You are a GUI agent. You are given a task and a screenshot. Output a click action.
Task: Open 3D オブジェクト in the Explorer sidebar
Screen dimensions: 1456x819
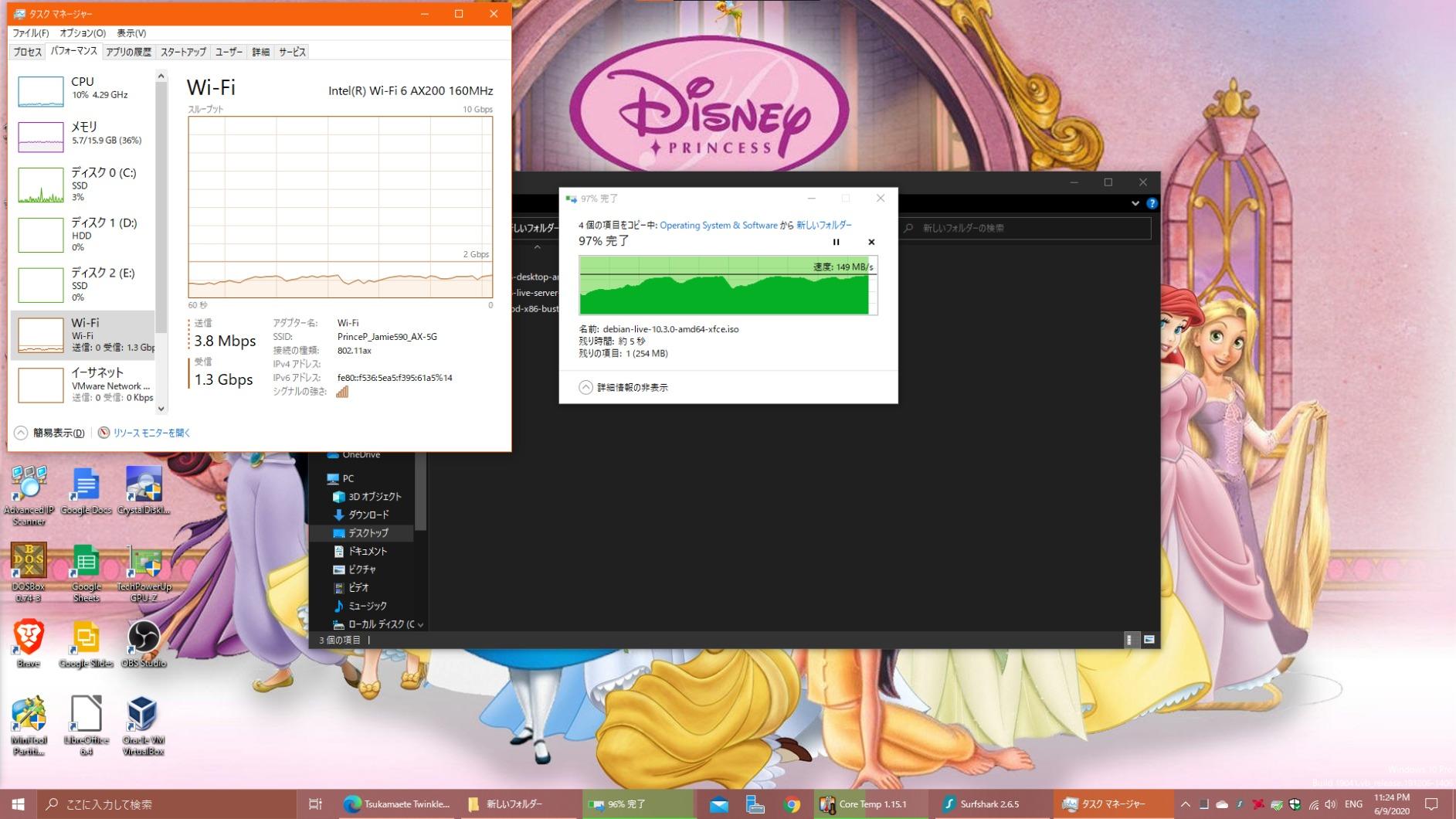coord(368,497)
